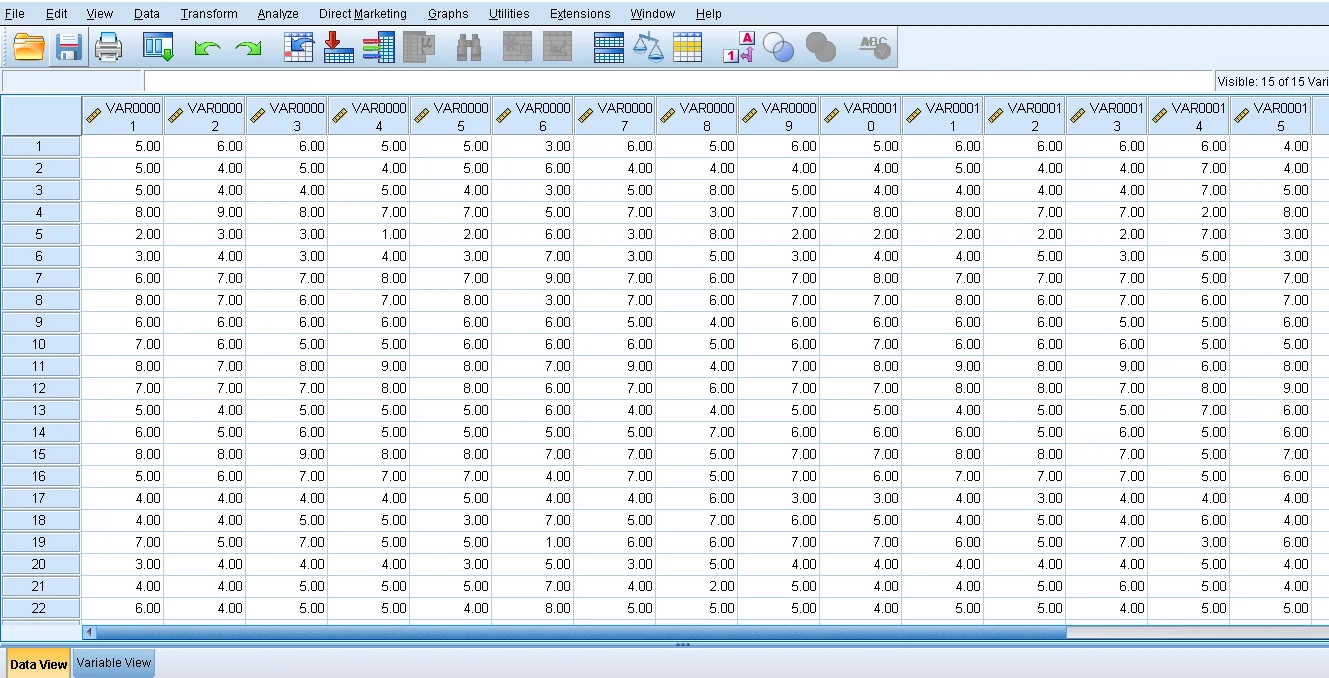Screen dimensions: 1329x678
Task: Switch to Variable View tab
Action: pos(112,663)
